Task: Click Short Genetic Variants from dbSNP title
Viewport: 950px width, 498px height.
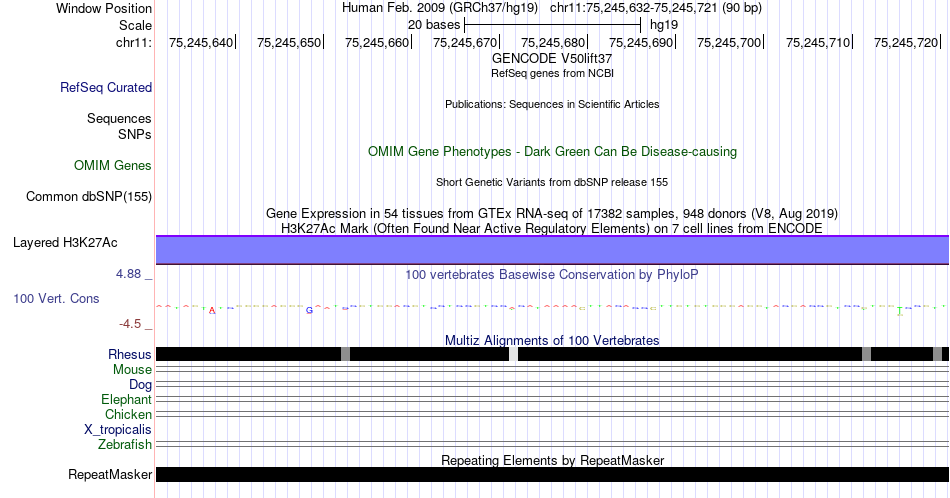Action: [x=552, y=182]
